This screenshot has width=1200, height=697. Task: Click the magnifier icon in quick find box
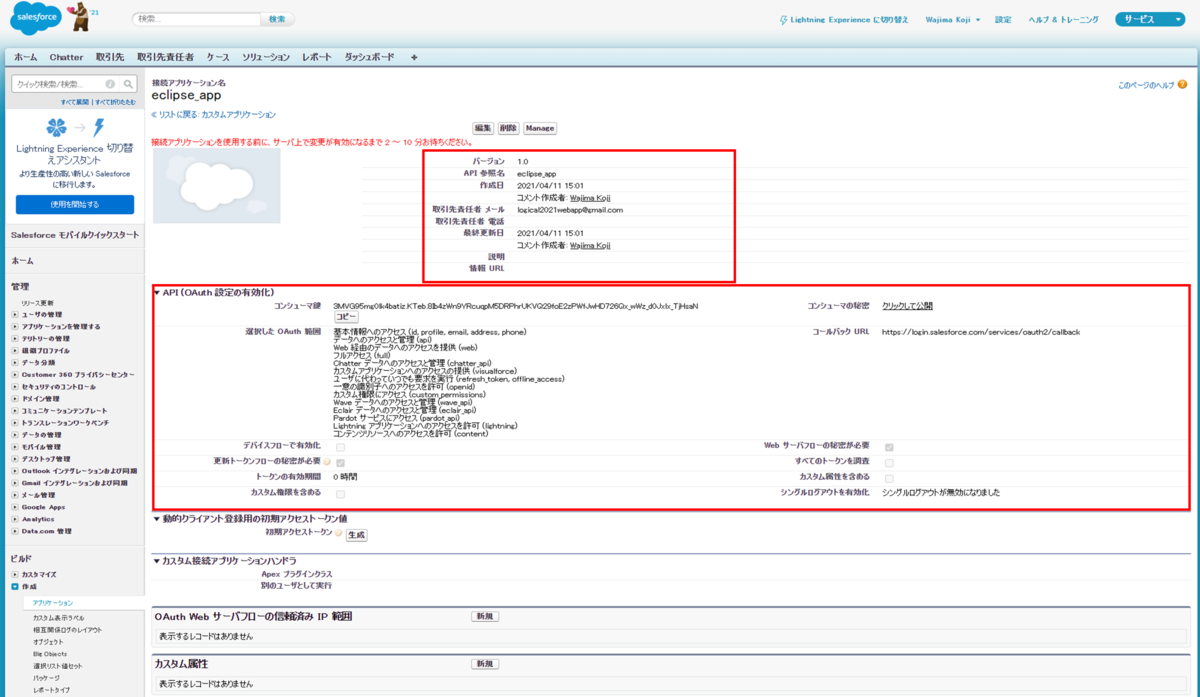(x=126, y=84)
